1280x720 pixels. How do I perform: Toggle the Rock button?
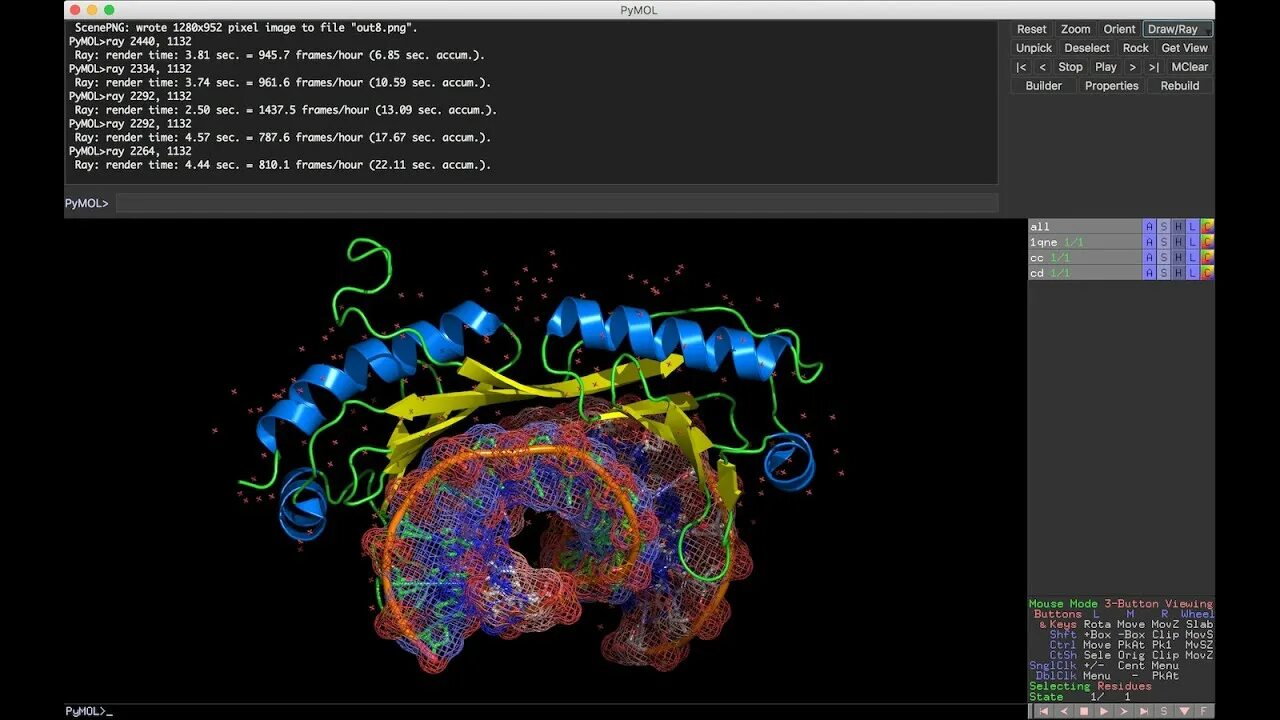pos(1136,48)
